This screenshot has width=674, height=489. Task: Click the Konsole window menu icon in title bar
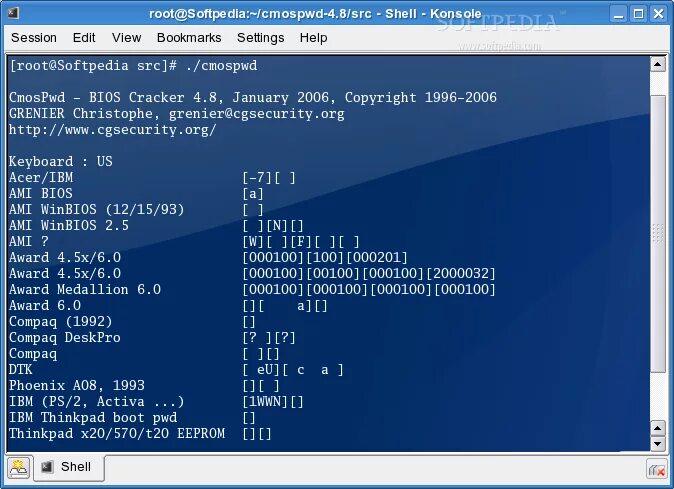pos(13,13)
